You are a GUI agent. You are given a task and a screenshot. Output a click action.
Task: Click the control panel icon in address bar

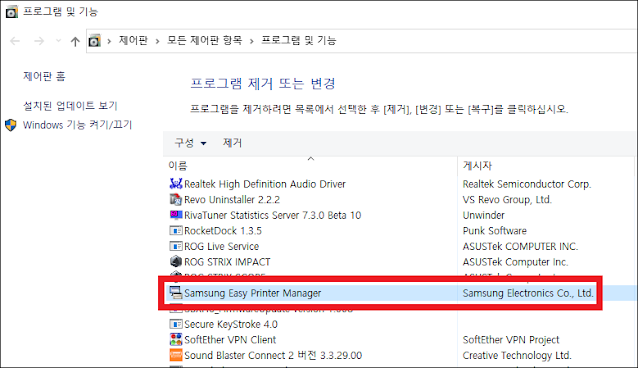pyautogui.click(x=94, y=41)
